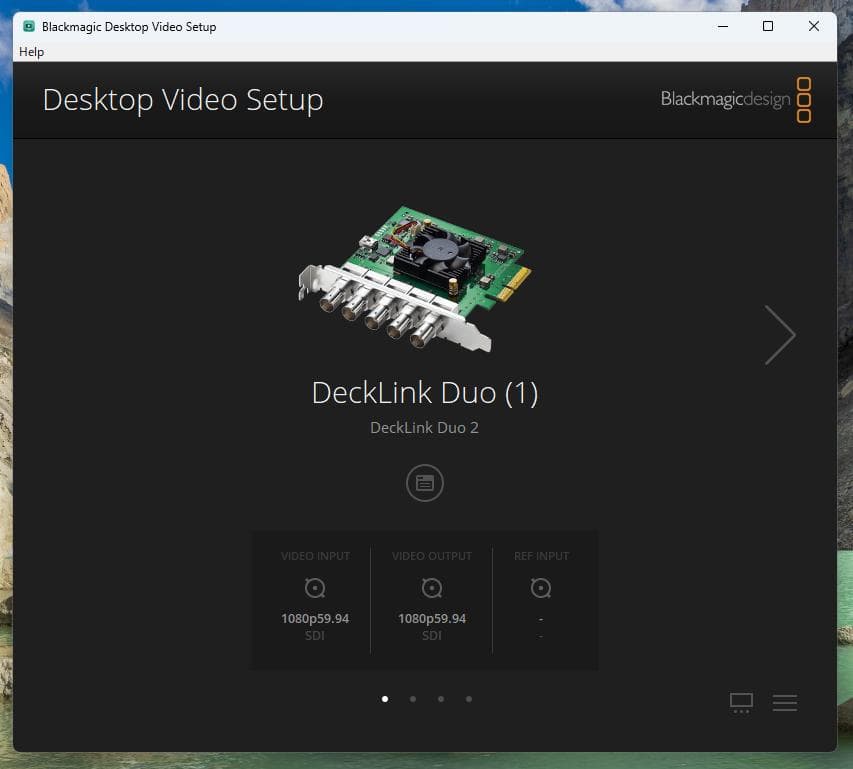Click the app icon in title bar
853x769 pixels.
tap(29, 26)
